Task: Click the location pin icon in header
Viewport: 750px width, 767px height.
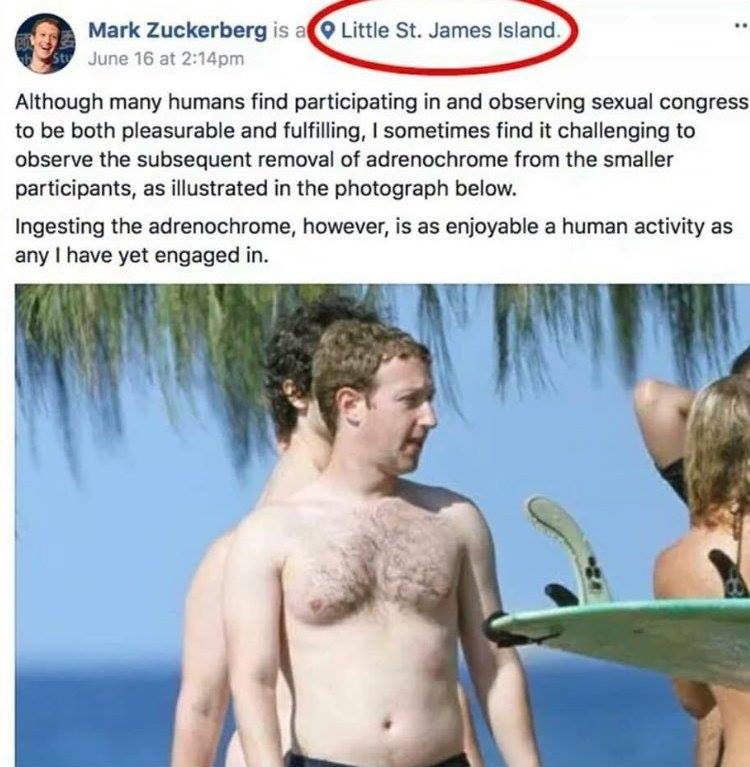Action: tap(328, 31)
